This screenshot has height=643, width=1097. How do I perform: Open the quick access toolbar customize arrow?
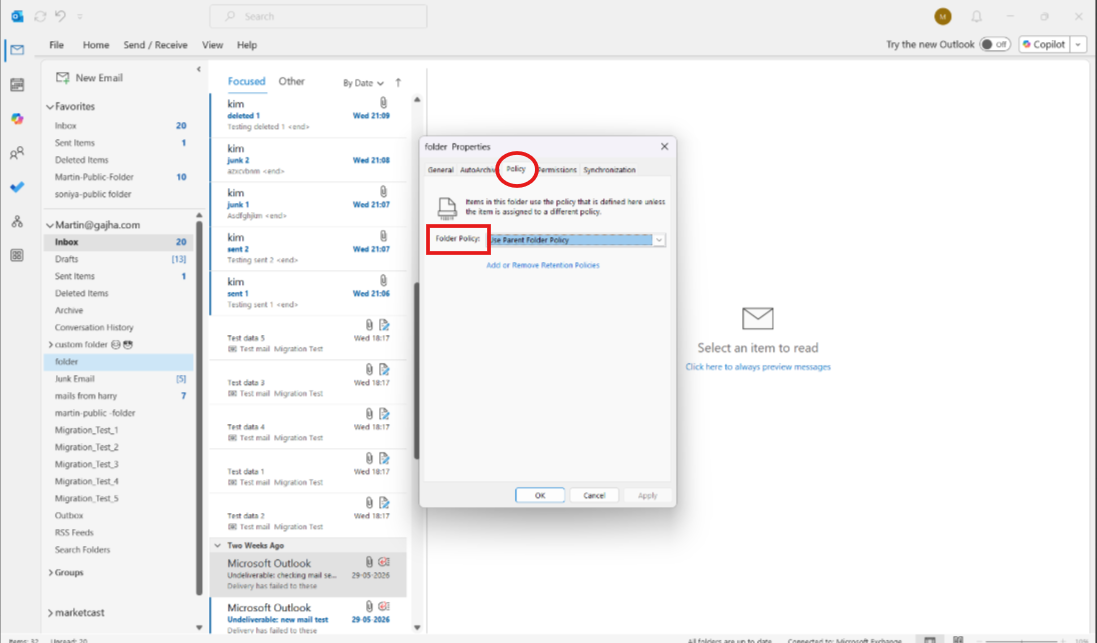pyautogui.click(x=80, y=16)
